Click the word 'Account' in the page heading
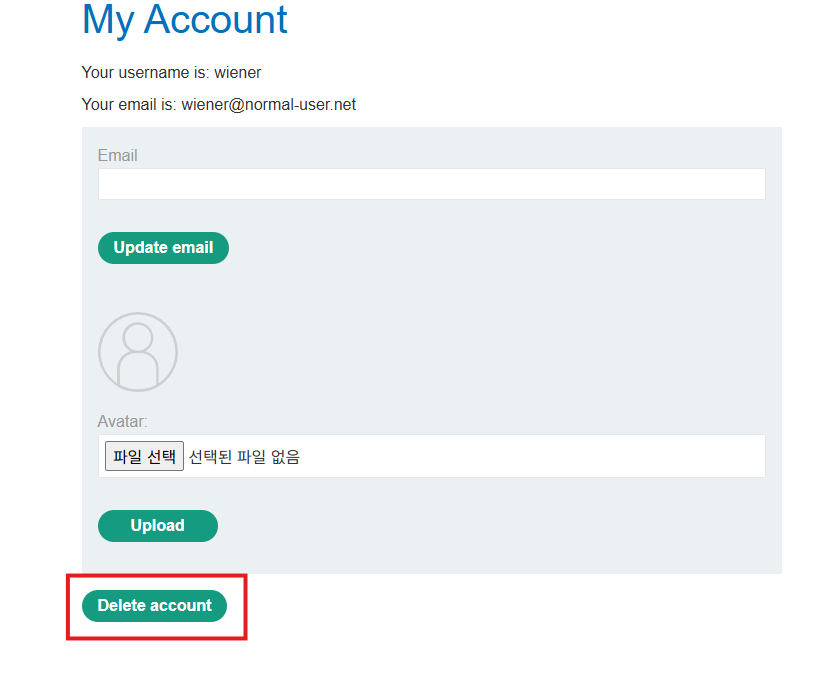Screen dimensions: 827x674 point(215,20)
